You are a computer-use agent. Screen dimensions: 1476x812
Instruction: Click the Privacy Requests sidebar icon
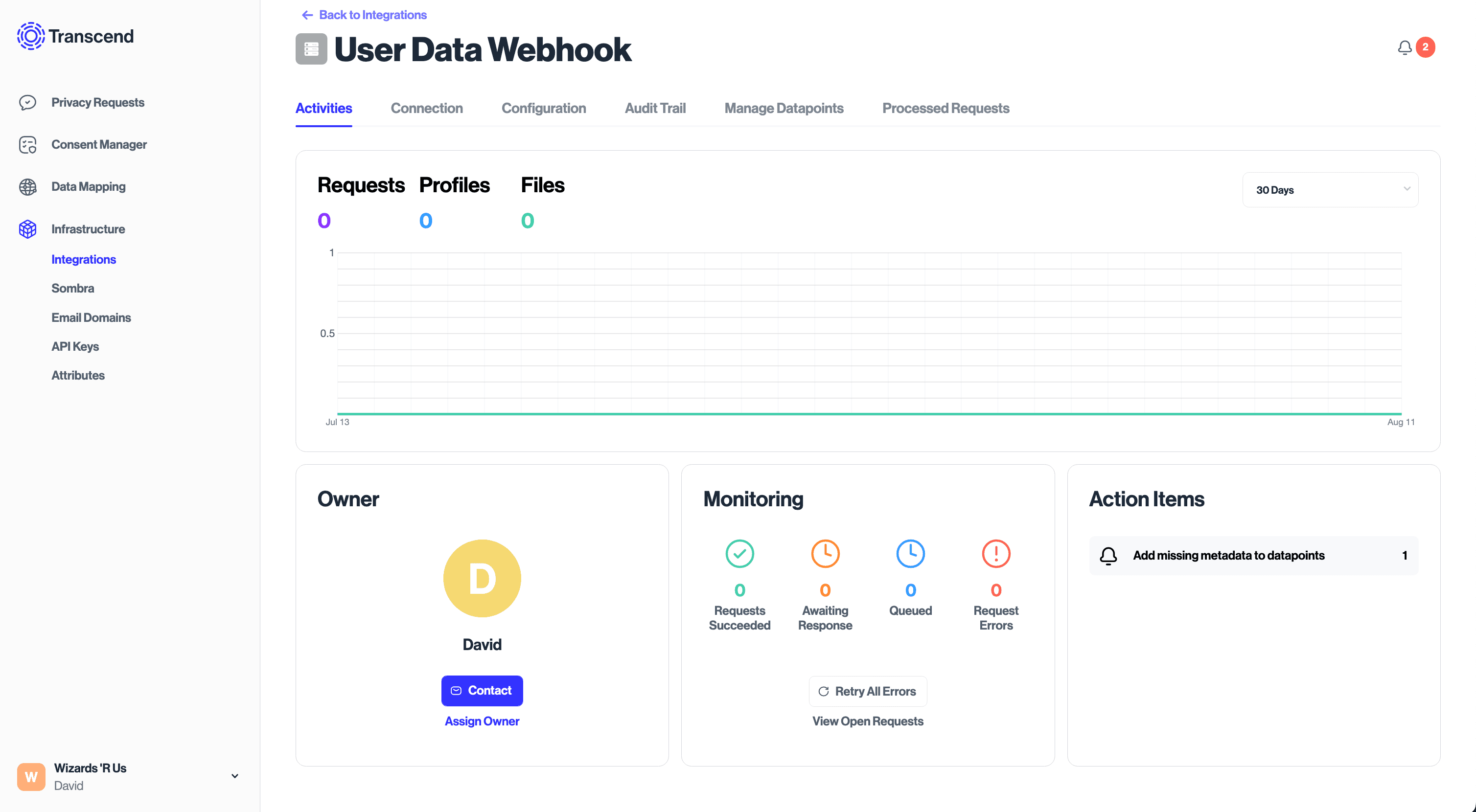coord(29,102)
